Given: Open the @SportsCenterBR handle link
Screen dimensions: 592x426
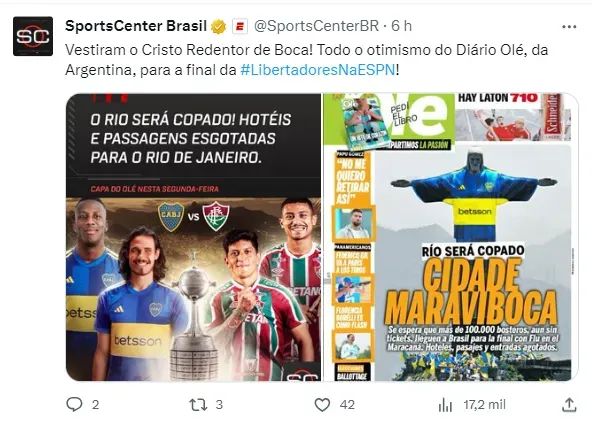Looking at the screenshot, I should tap(316, 26).
